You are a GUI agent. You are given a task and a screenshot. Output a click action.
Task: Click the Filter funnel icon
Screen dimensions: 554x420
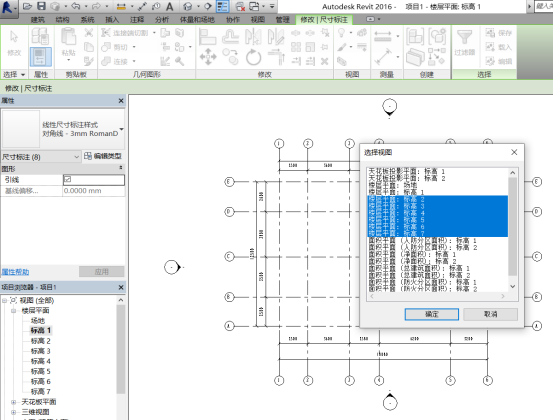click(x=464, y=37)
